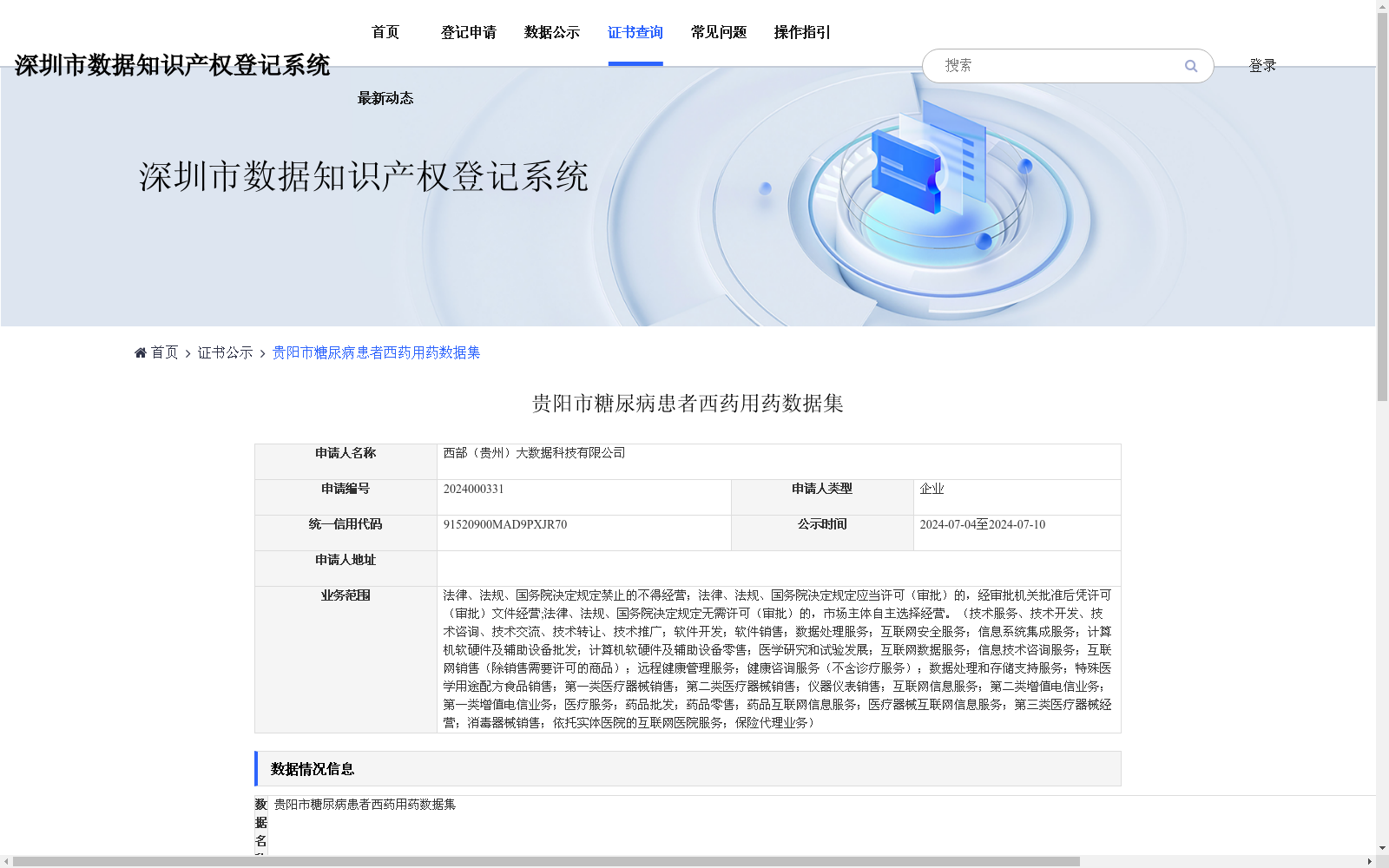Screen dimensions: 1389x868
Task: Click the 申请人类型 label cell
Action: click(x=822, y=497)
